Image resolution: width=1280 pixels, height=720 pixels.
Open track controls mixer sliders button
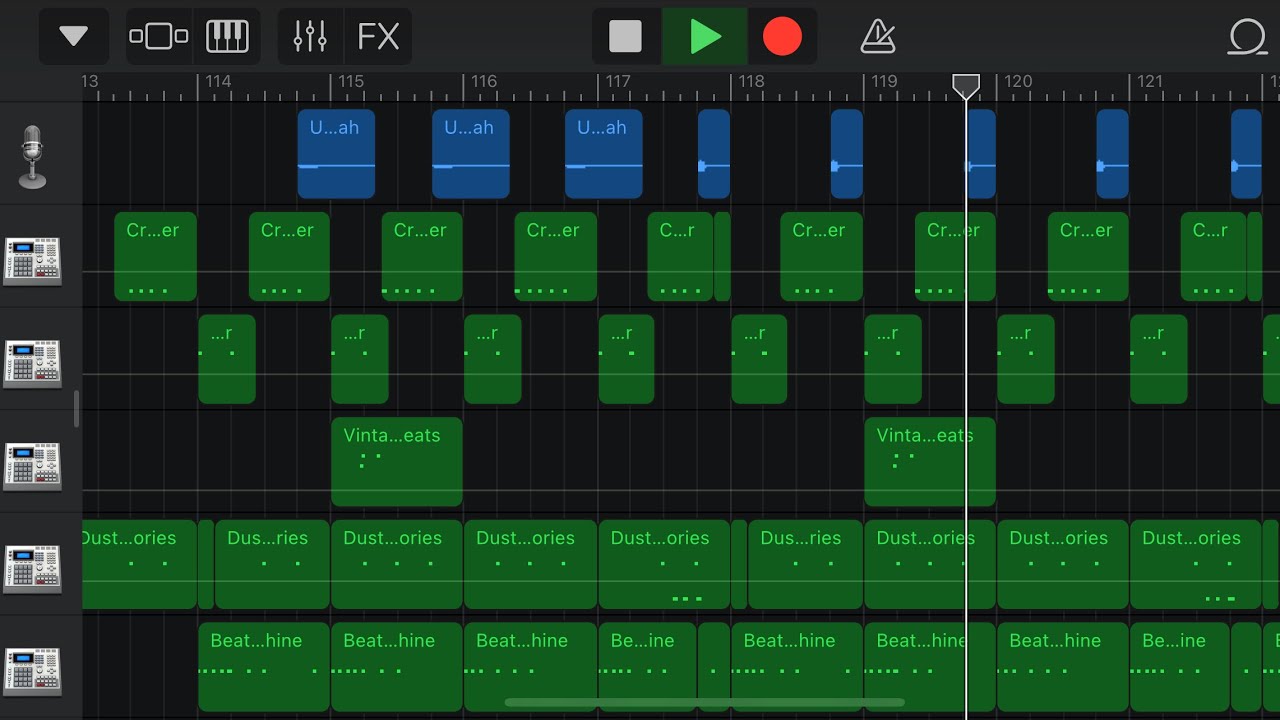click(310, 37)
